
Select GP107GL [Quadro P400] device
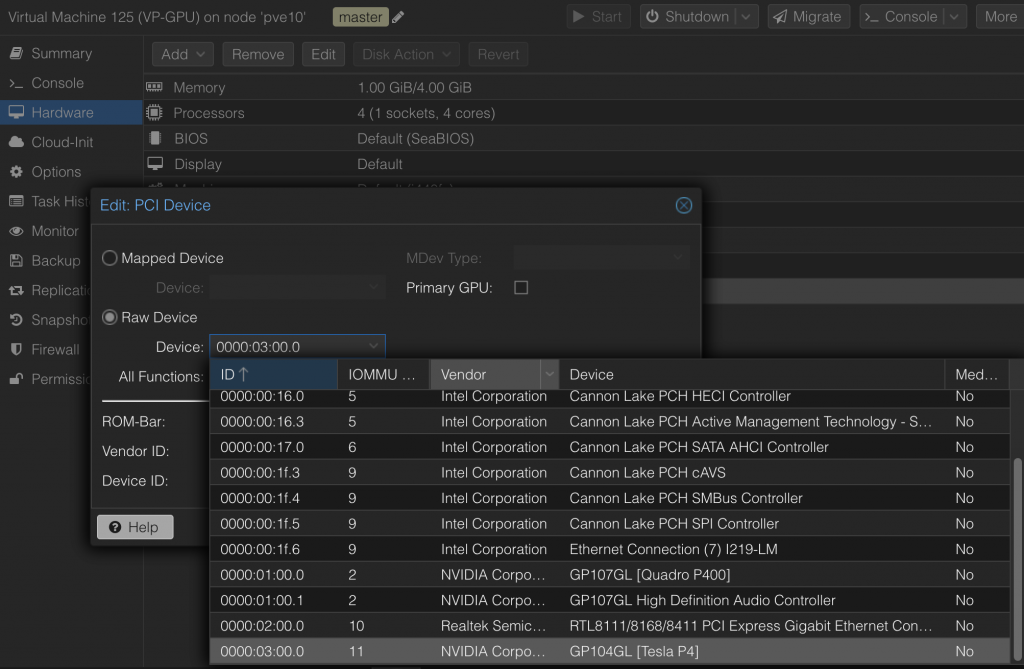610,575
